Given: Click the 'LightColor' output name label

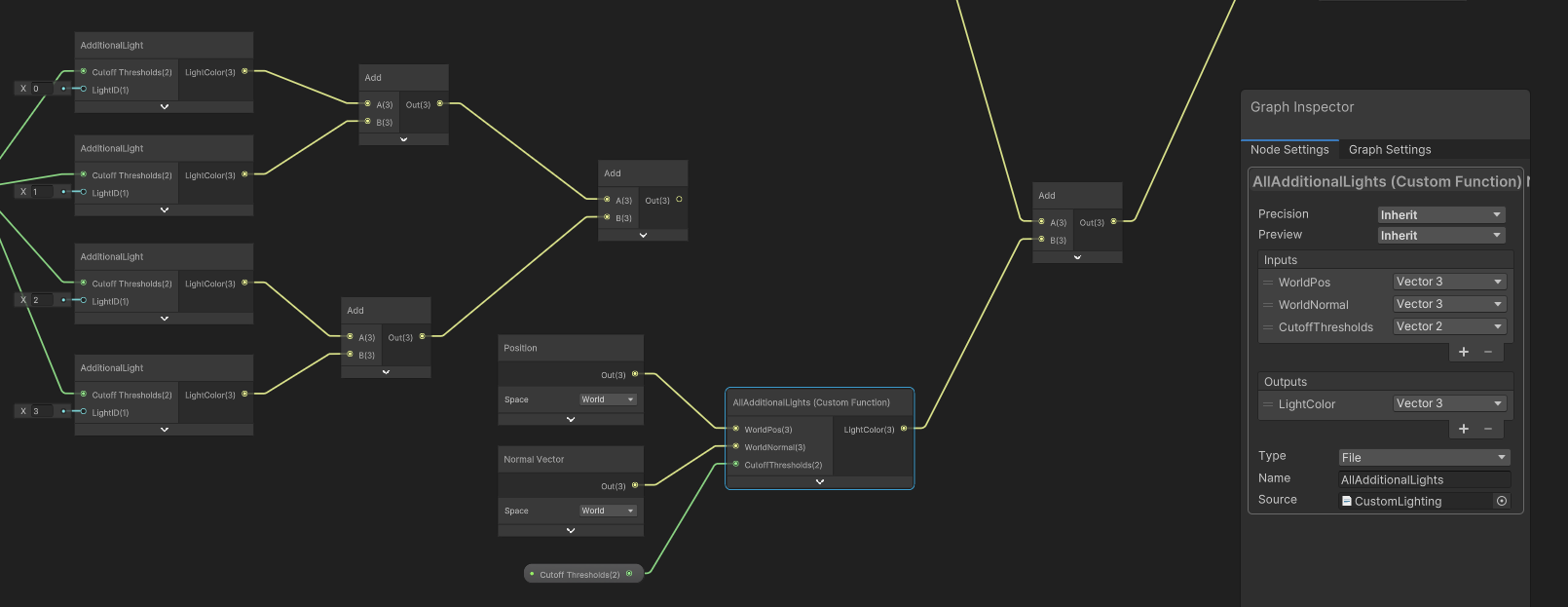Looking at the screenshot, I should [x=1307, y=404].
